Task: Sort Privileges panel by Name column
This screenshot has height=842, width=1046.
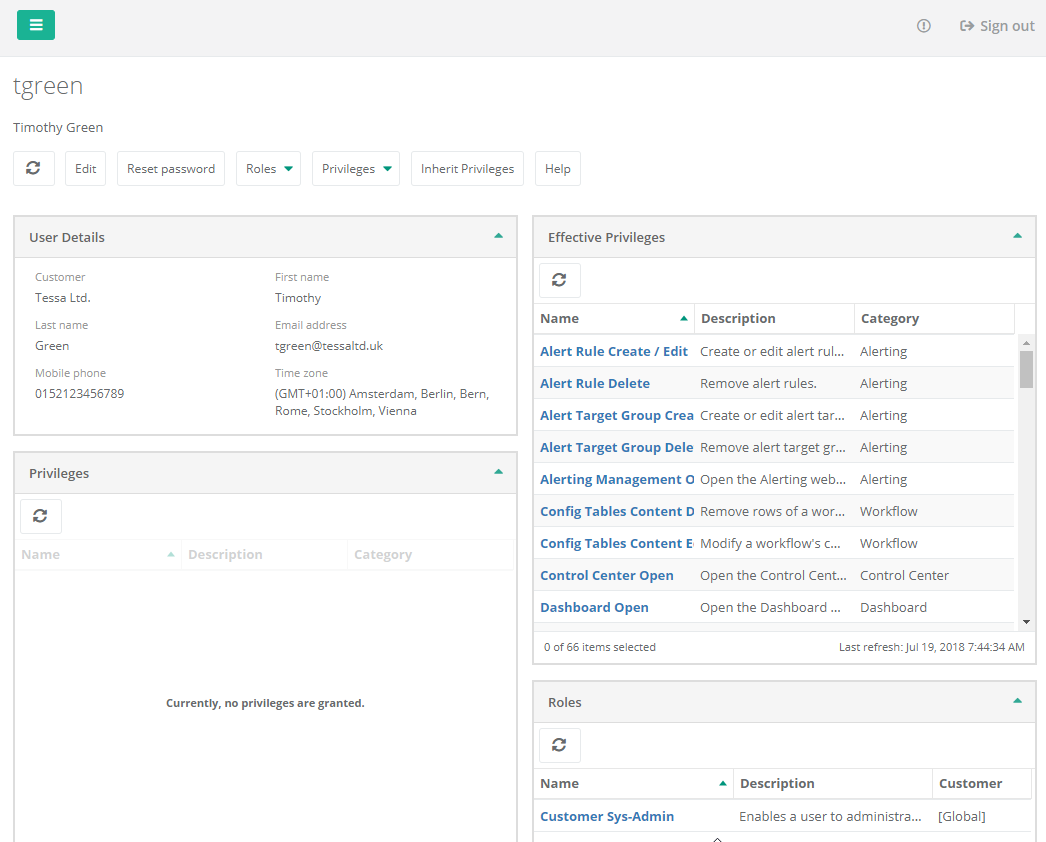Action: coord(97,554)
